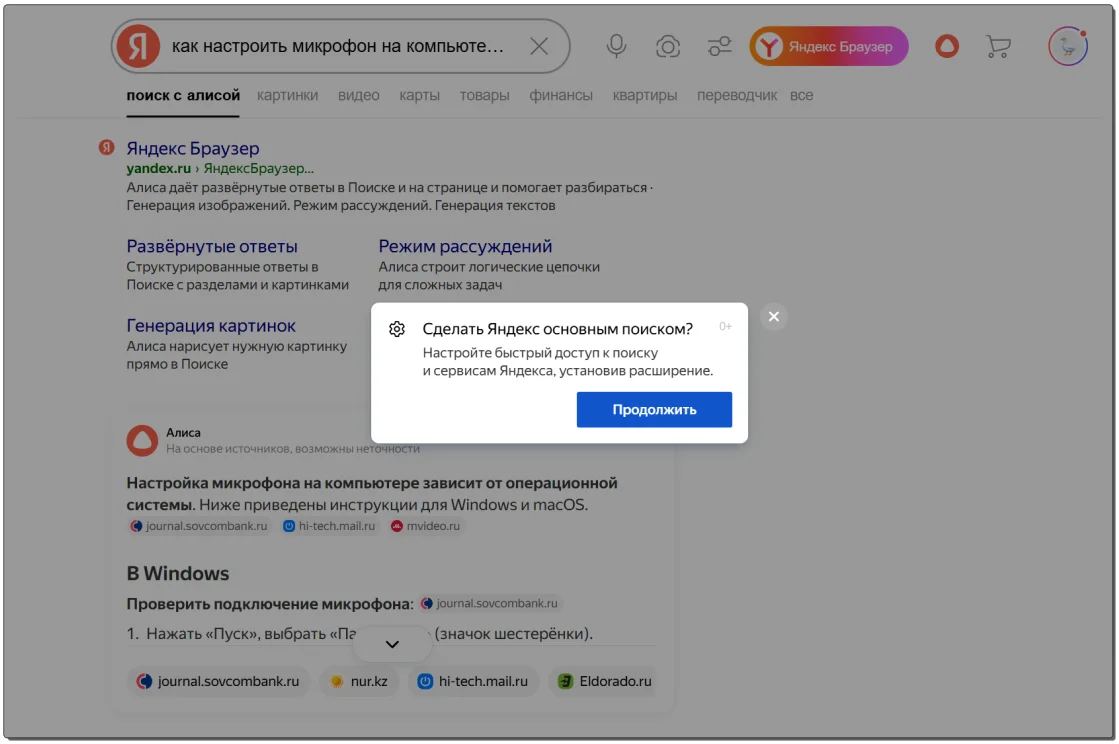Open 'Режим рассуждений' link
Image resolution: width=1119 pixels, height=744 pixels.
point(465,246)
